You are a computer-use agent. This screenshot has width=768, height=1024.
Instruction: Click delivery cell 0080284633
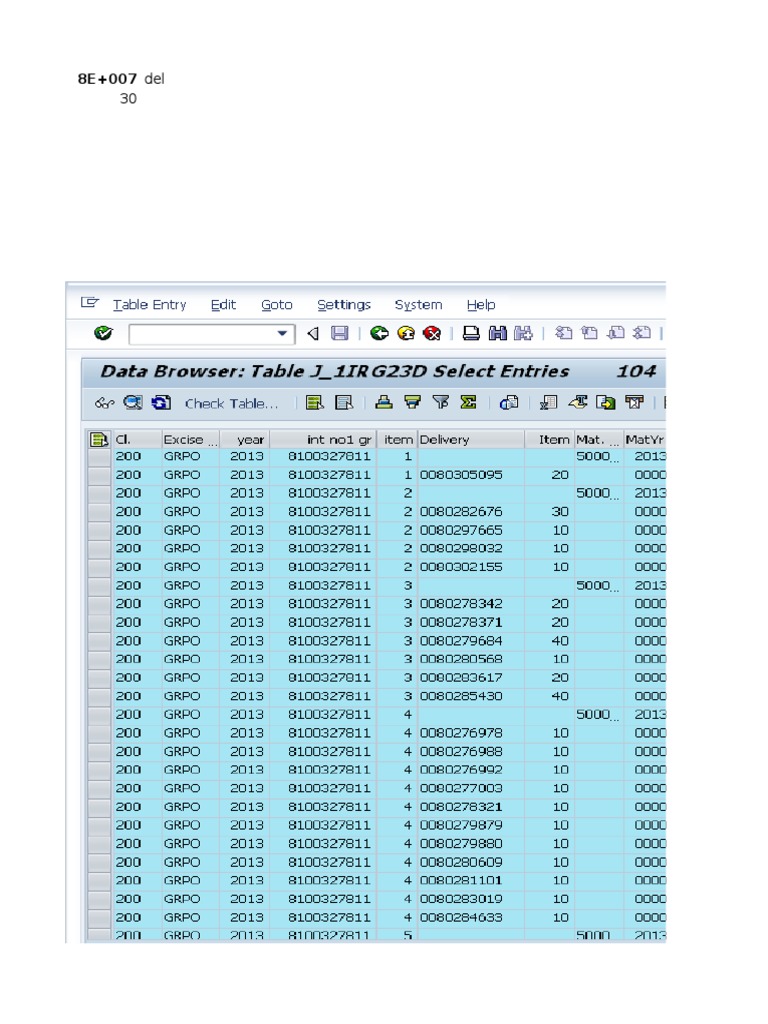click(x=471, y=918)
